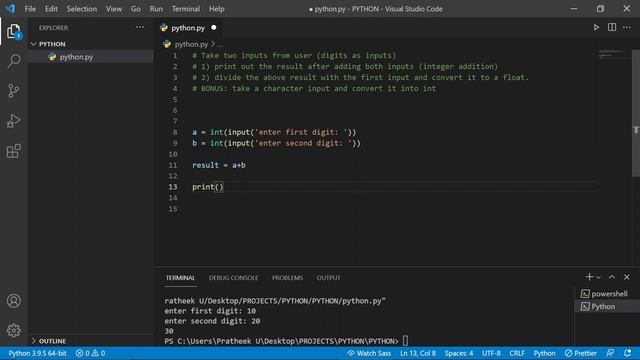Click the Prettier status bar item

click(x=580, y=353)
